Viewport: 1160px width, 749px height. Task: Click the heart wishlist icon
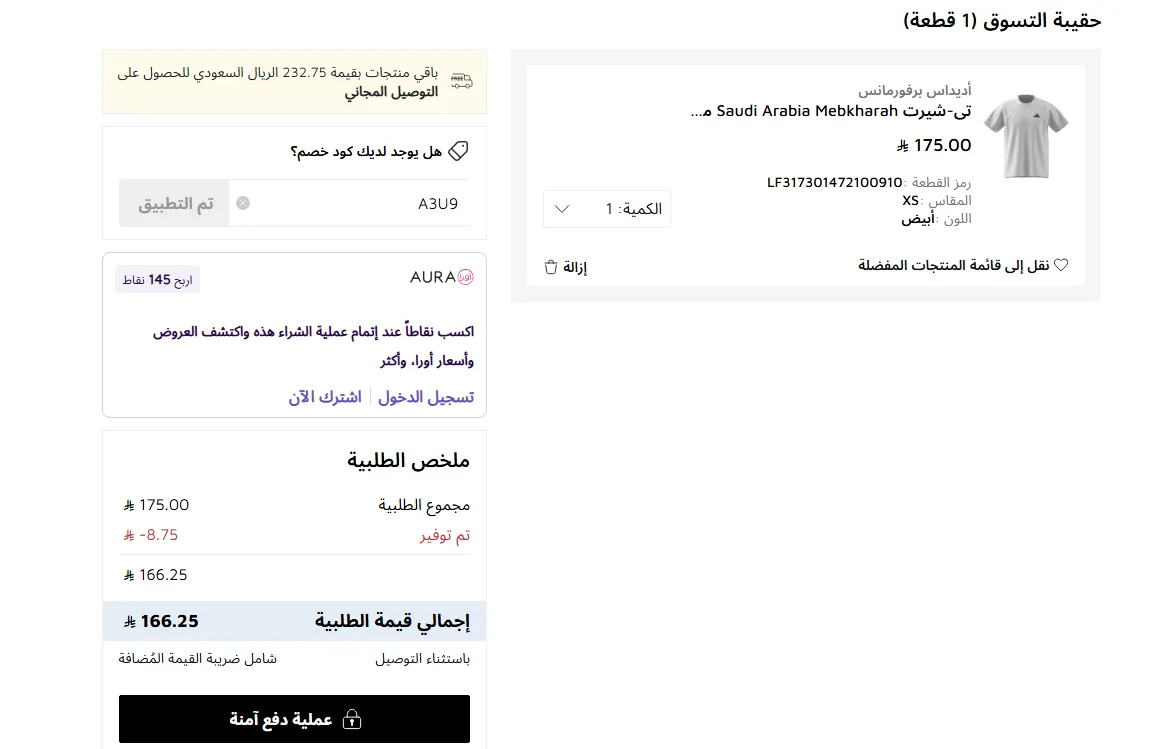coord(1061,265)
